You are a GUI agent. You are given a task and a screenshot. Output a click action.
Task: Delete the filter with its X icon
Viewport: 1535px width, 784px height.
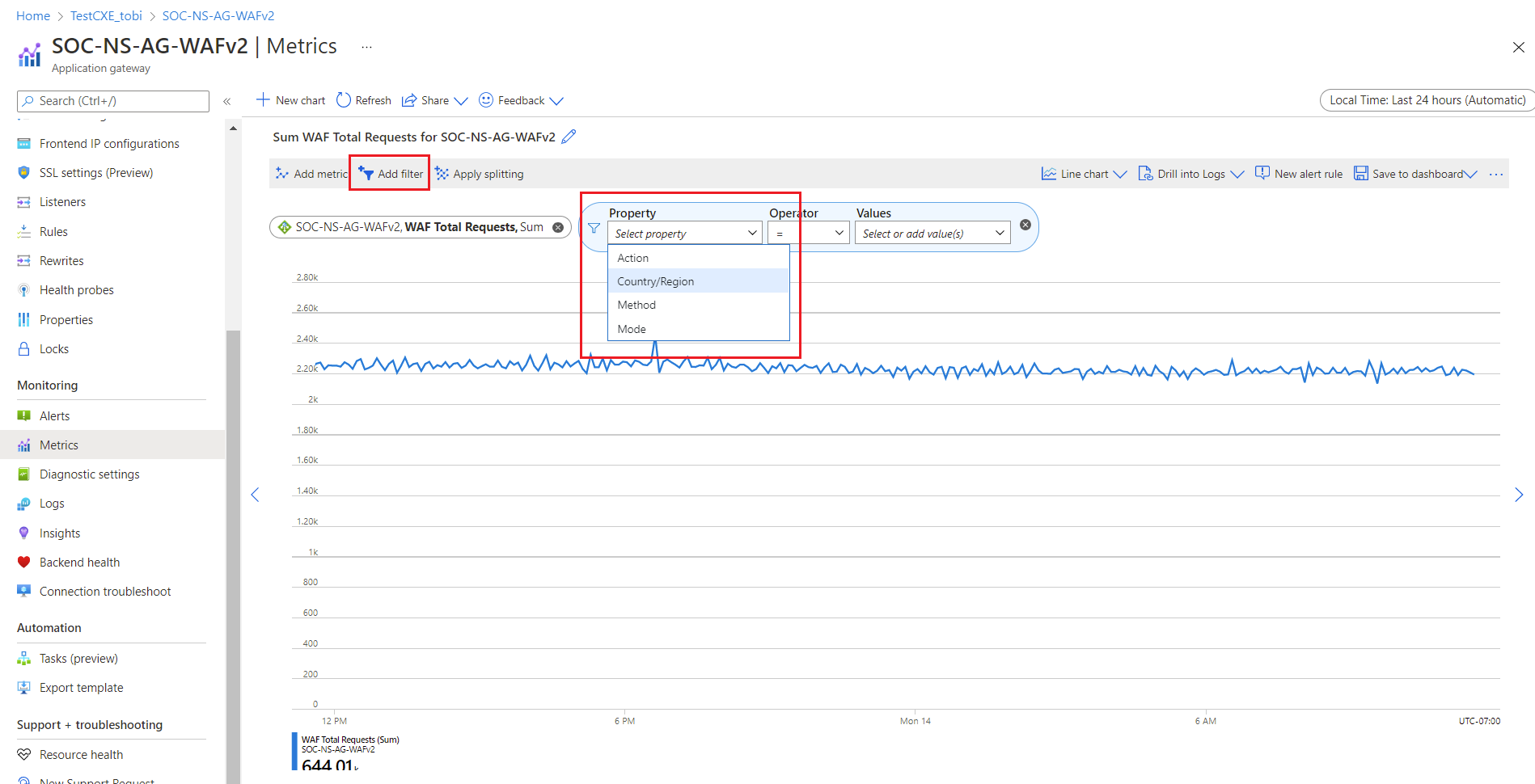click(x=1025, y=225)
